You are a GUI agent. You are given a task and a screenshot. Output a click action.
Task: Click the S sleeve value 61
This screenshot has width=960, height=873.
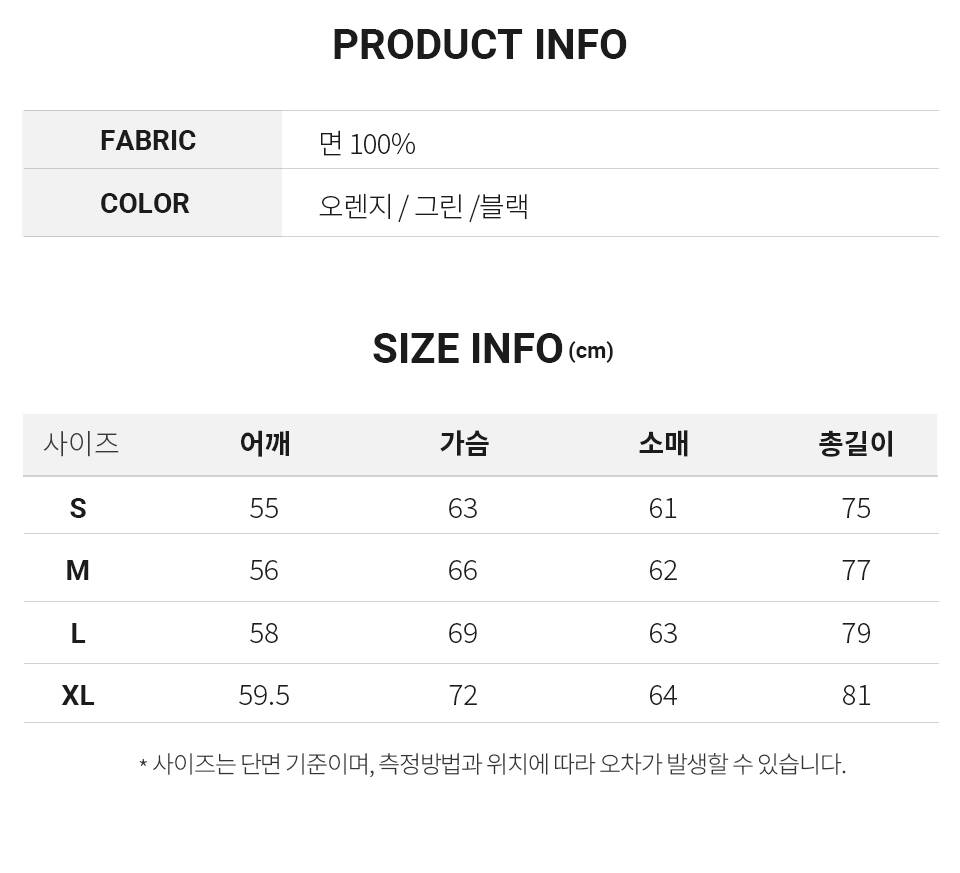click(663, 509)
